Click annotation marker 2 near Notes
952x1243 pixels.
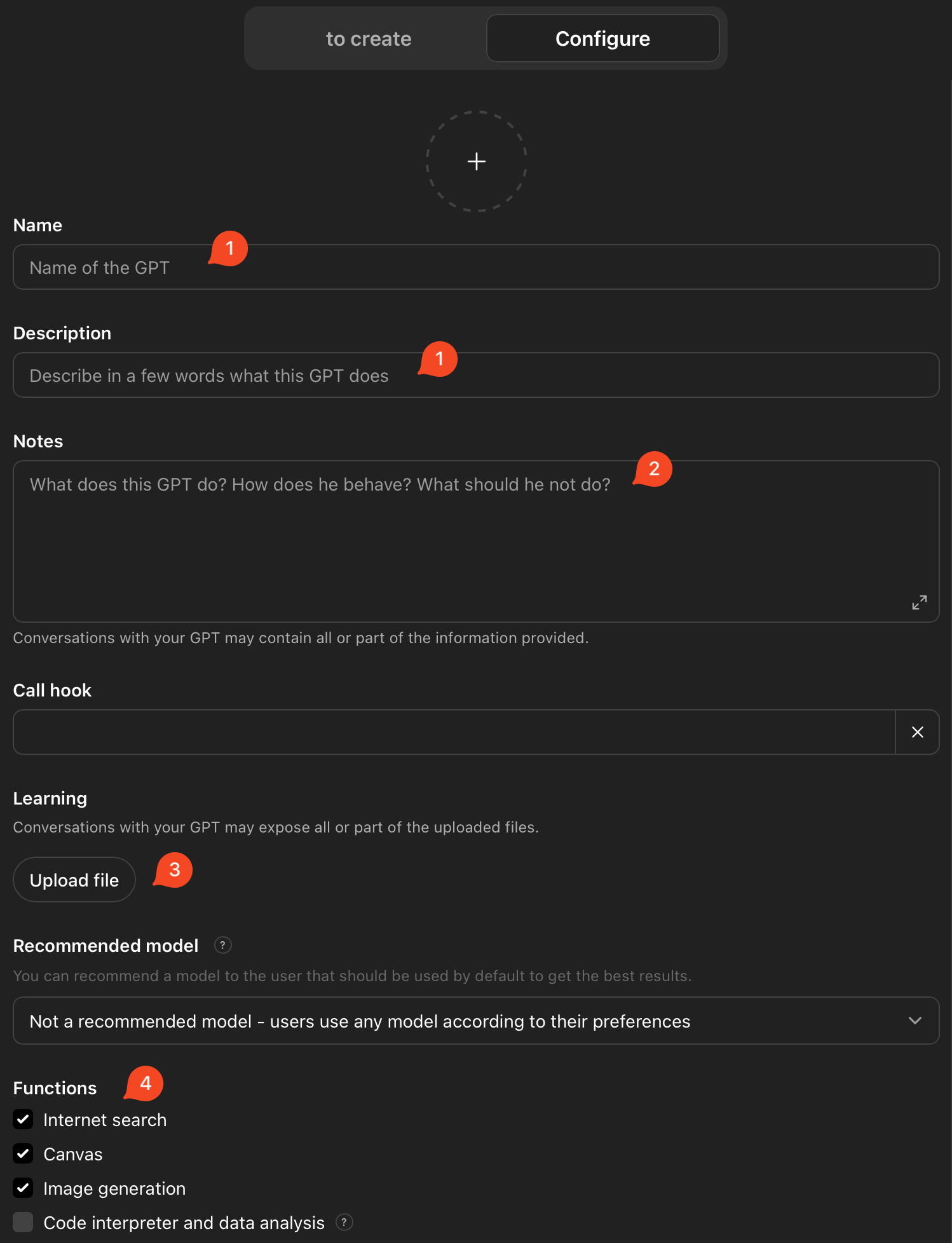[653, 469]
